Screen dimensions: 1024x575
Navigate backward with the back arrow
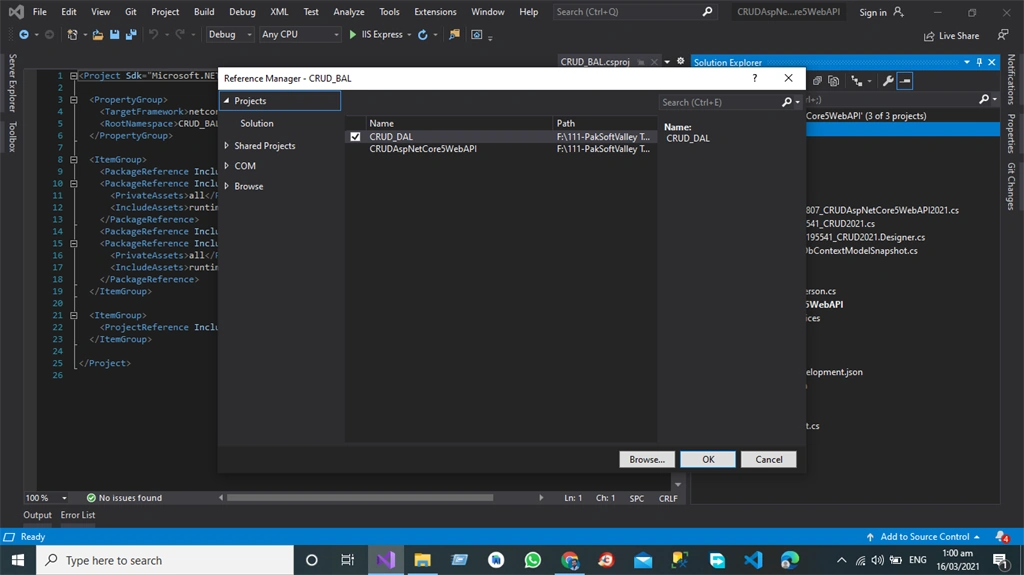click(24, 35)
